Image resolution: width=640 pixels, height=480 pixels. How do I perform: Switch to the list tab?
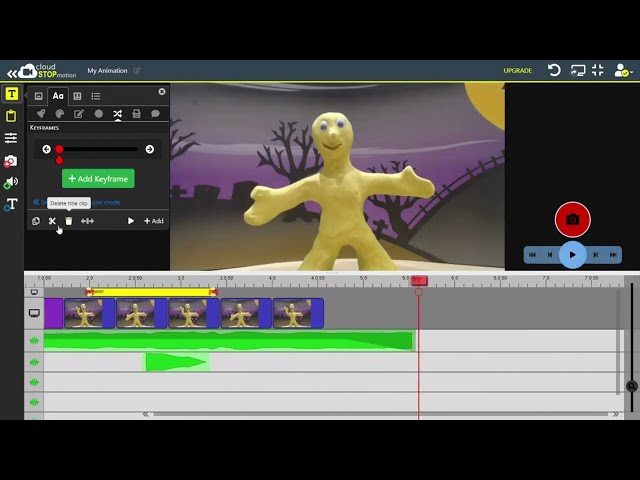click(96, 96)
